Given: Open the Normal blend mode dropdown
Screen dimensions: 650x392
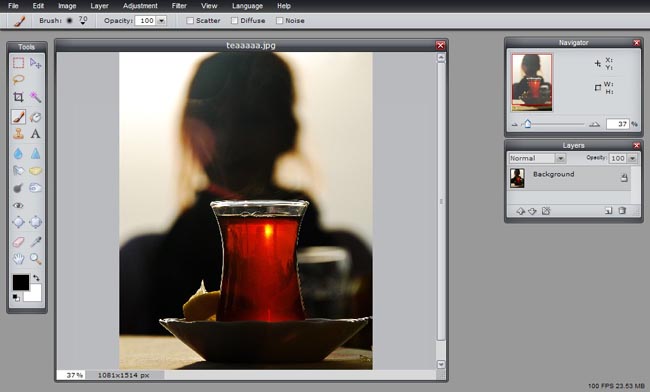Looking at the screenshot, I should tap(560, 158).
